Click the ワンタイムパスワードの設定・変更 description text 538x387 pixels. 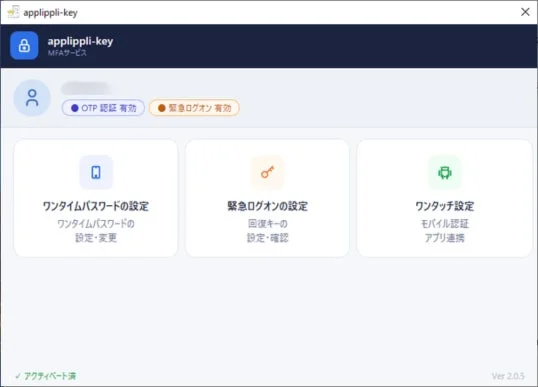(x=96, y=231)
